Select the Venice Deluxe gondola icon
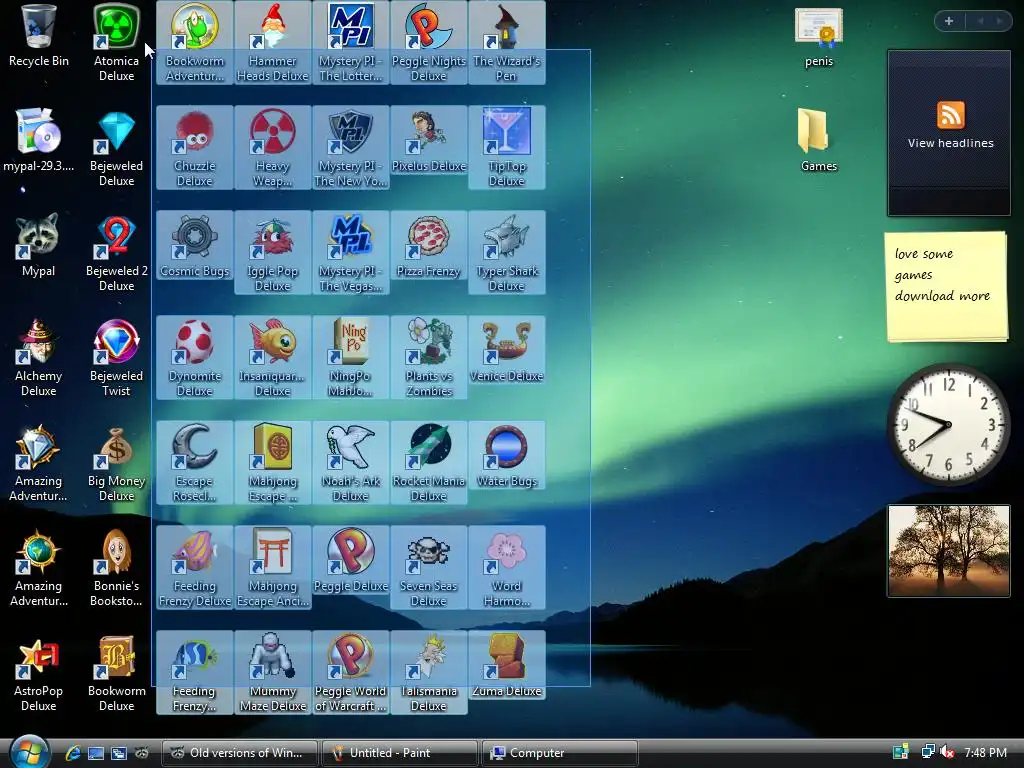1024x768 pixels. (x=507, y=351)
